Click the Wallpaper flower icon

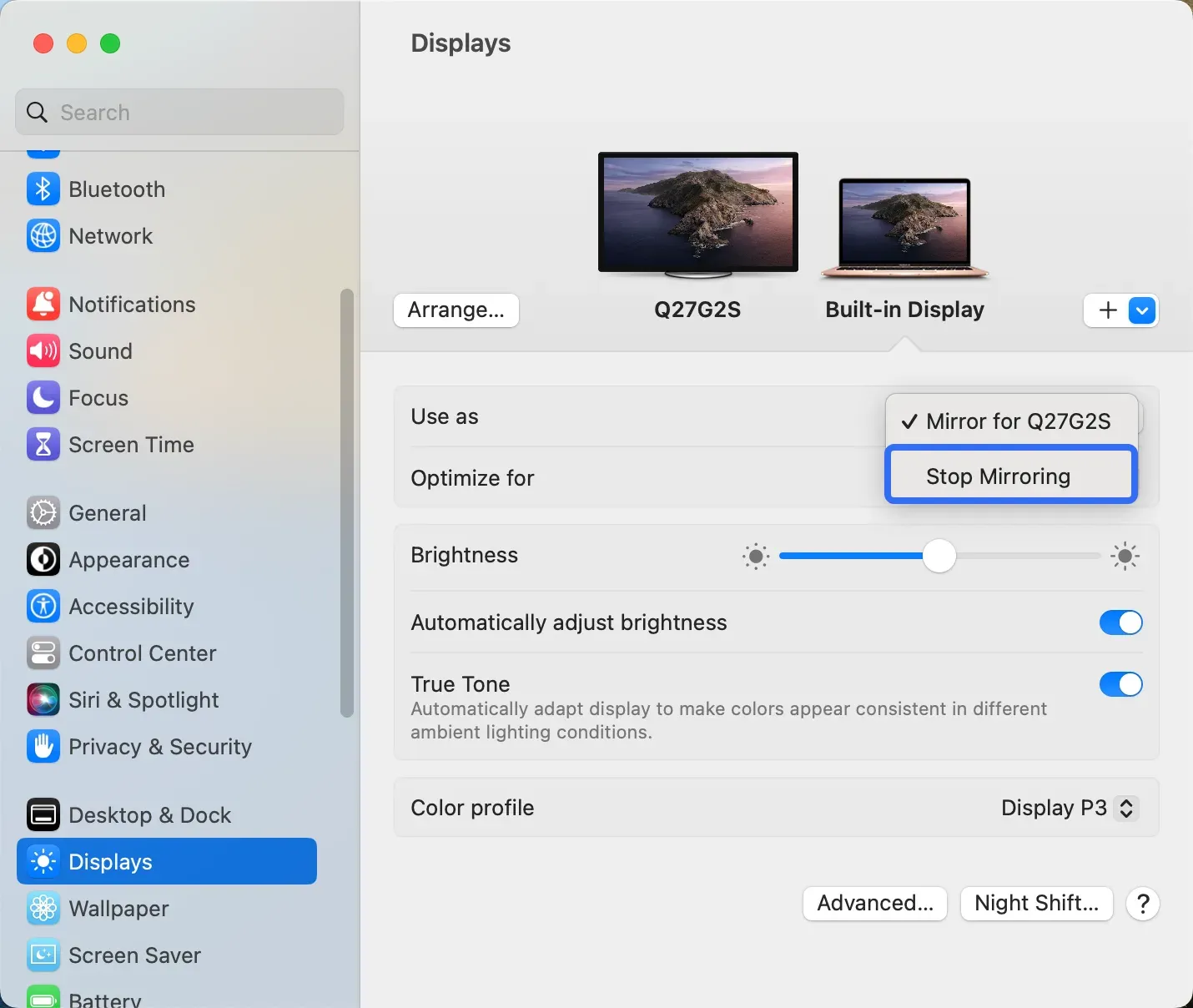click(43, 909)
